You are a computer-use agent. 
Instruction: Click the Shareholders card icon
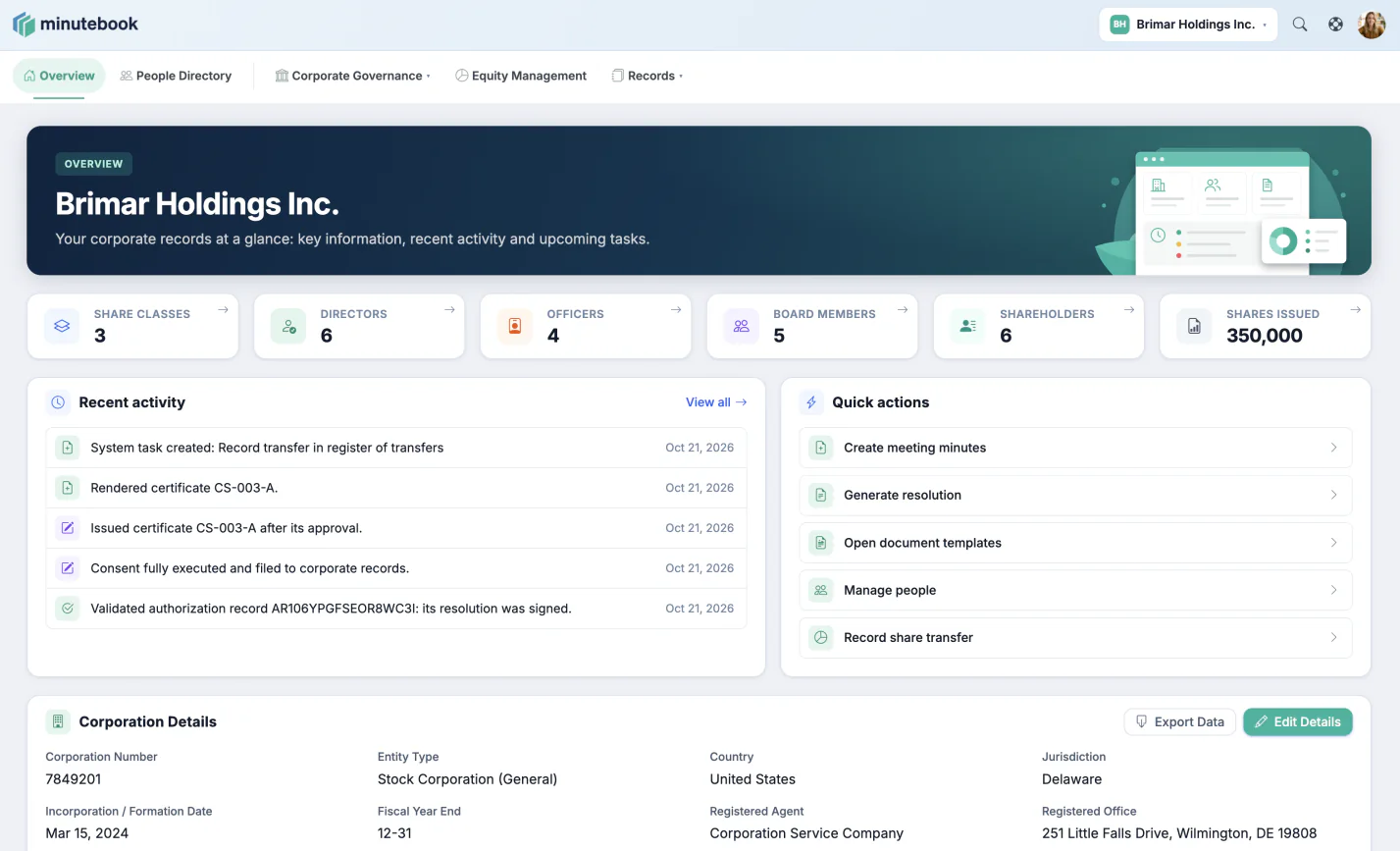point(968,326)
